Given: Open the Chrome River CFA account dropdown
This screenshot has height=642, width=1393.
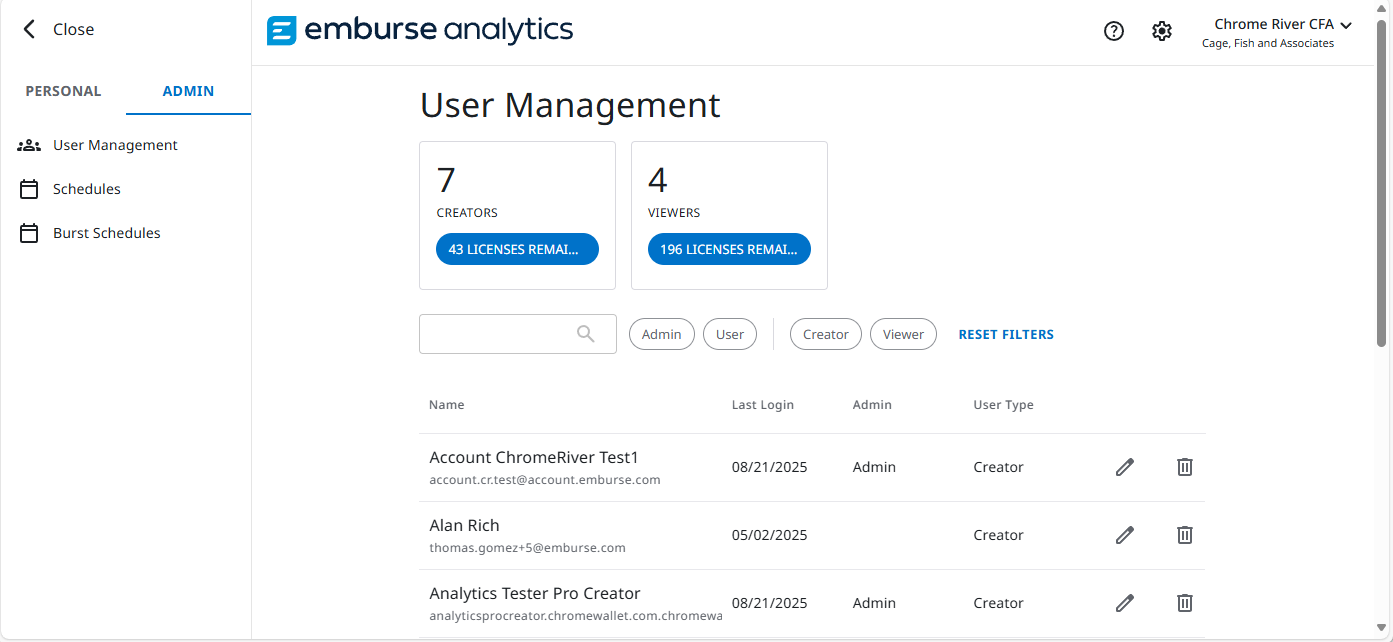Looking at the screenshot, I should 1283,24.
